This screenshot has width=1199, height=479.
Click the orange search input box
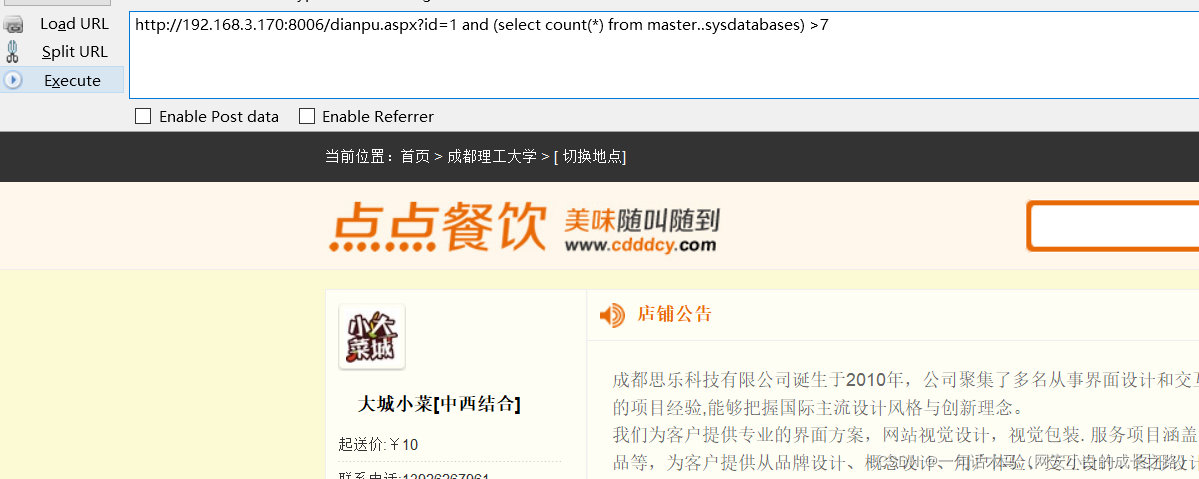1113,226
